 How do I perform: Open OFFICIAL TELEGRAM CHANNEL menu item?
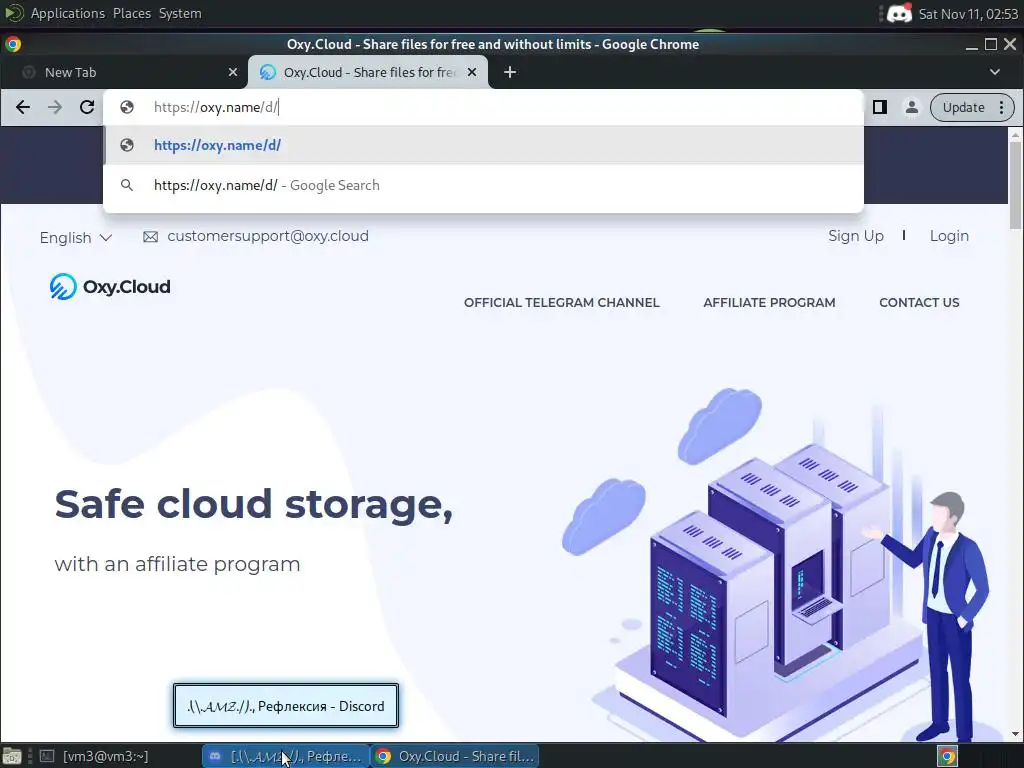[x=562, y=302]
